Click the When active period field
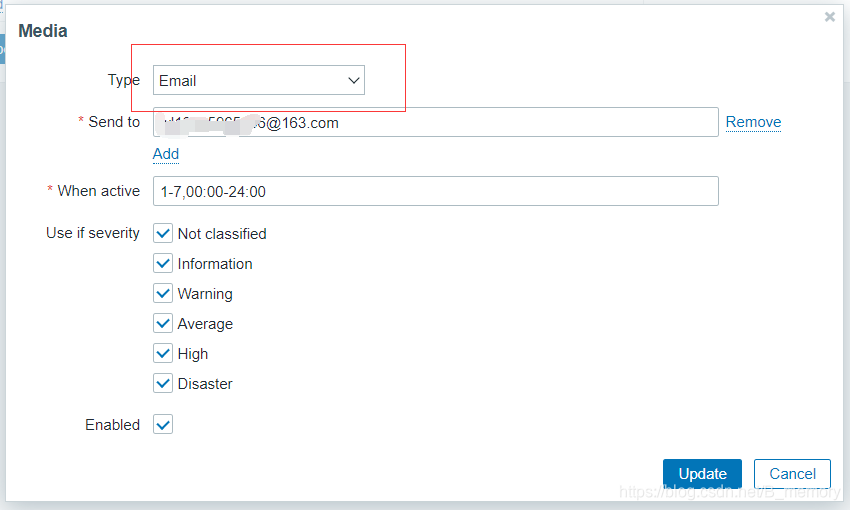850x510 pixels. coord(436,191)
